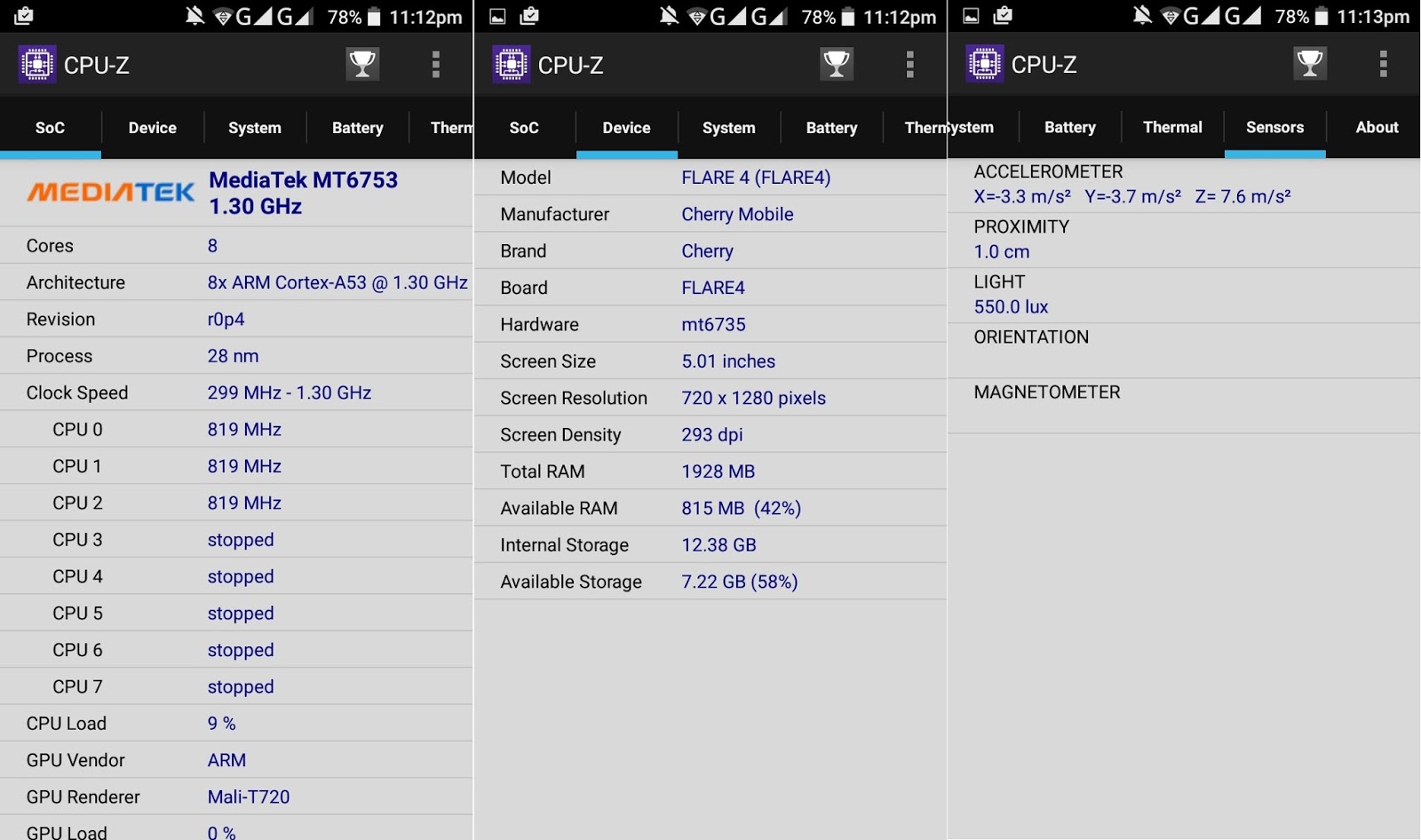This screenshot has height=840, width=1421.
Task: Tap the briefcase notification icon in right status bar
Action: 1003,15
